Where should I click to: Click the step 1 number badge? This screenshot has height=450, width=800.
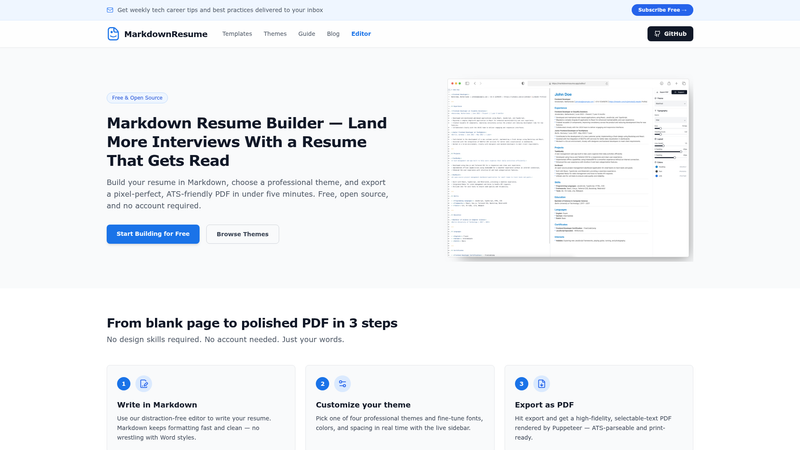123,384
